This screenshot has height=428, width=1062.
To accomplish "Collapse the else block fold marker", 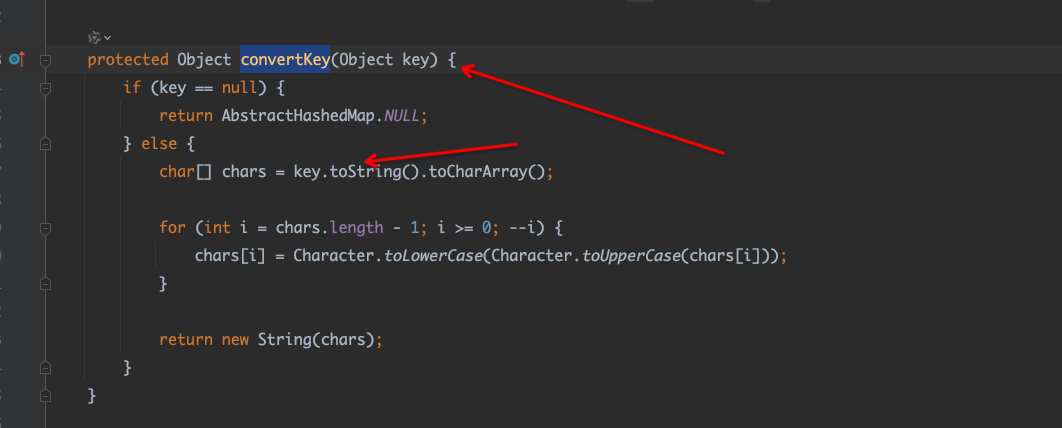I will (x=45, y=144).
